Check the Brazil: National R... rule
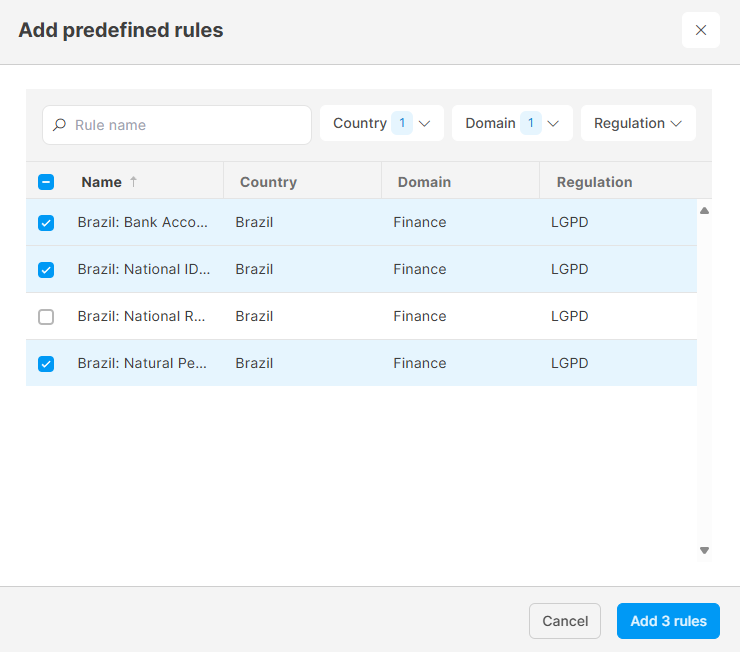This screenshot has height=652, width=740. pos(46,317)
